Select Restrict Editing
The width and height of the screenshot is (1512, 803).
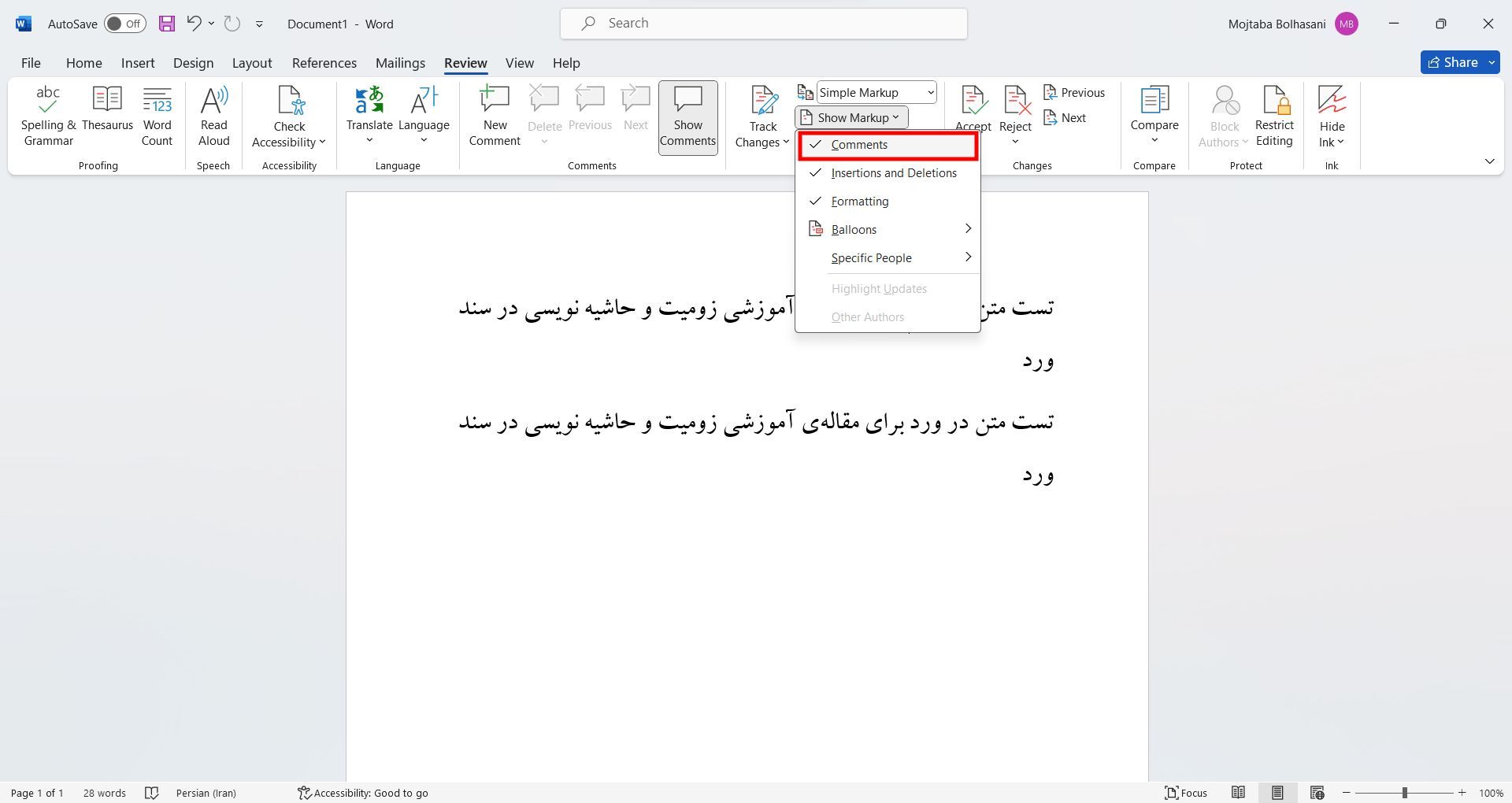point(1273,117)
